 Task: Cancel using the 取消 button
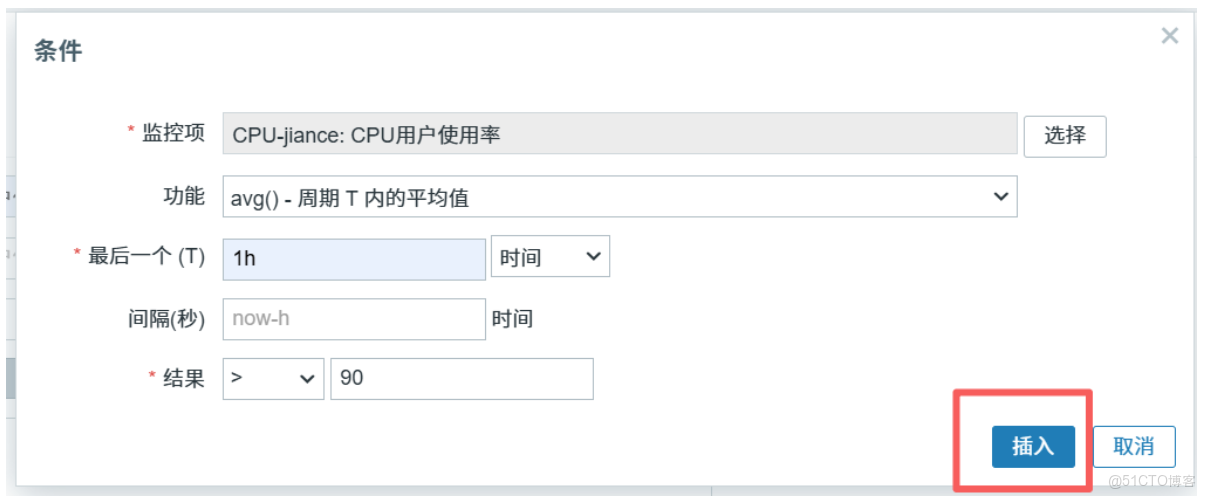pos(1134,446)
